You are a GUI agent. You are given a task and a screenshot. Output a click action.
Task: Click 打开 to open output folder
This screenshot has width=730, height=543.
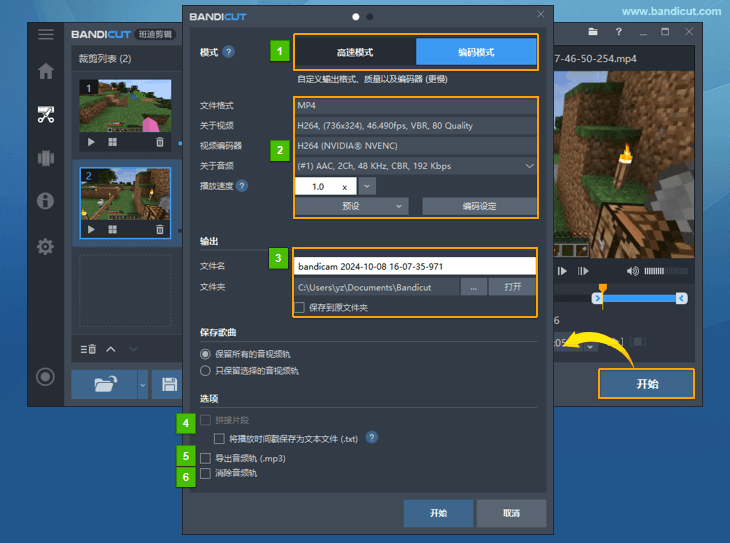pyautogui.click(x=513, y=287)
